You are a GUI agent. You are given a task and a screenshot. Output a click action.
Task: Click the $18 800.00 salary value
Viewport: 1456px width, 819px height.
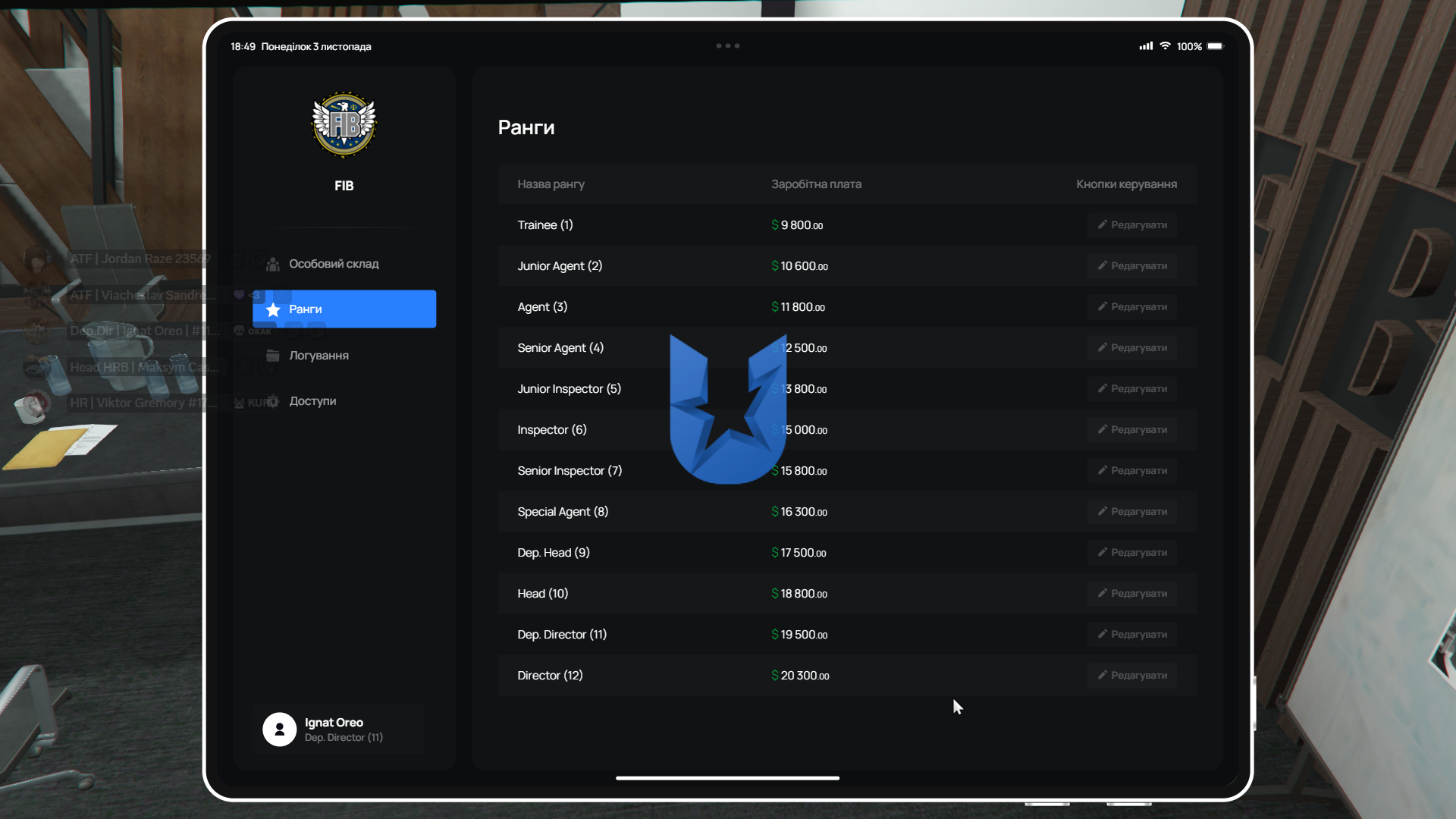799,594
